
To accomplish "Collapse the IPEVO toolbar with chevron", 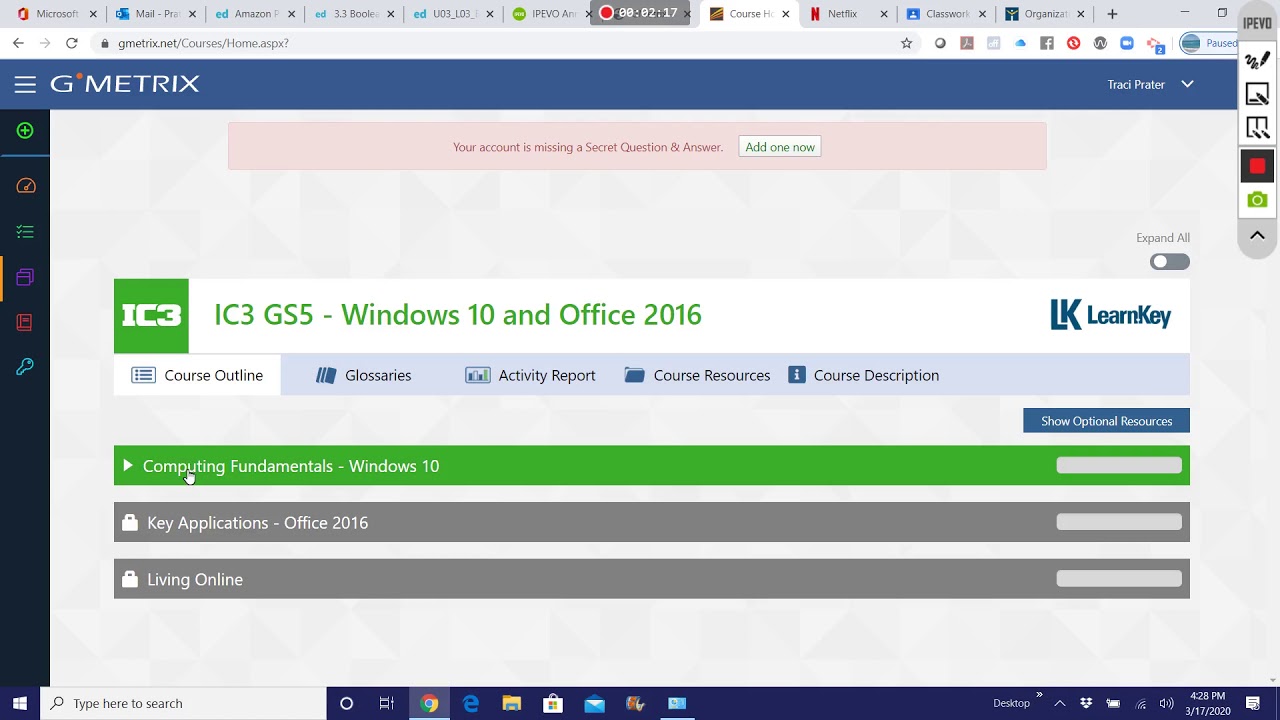I will [x=1257, y=236].
